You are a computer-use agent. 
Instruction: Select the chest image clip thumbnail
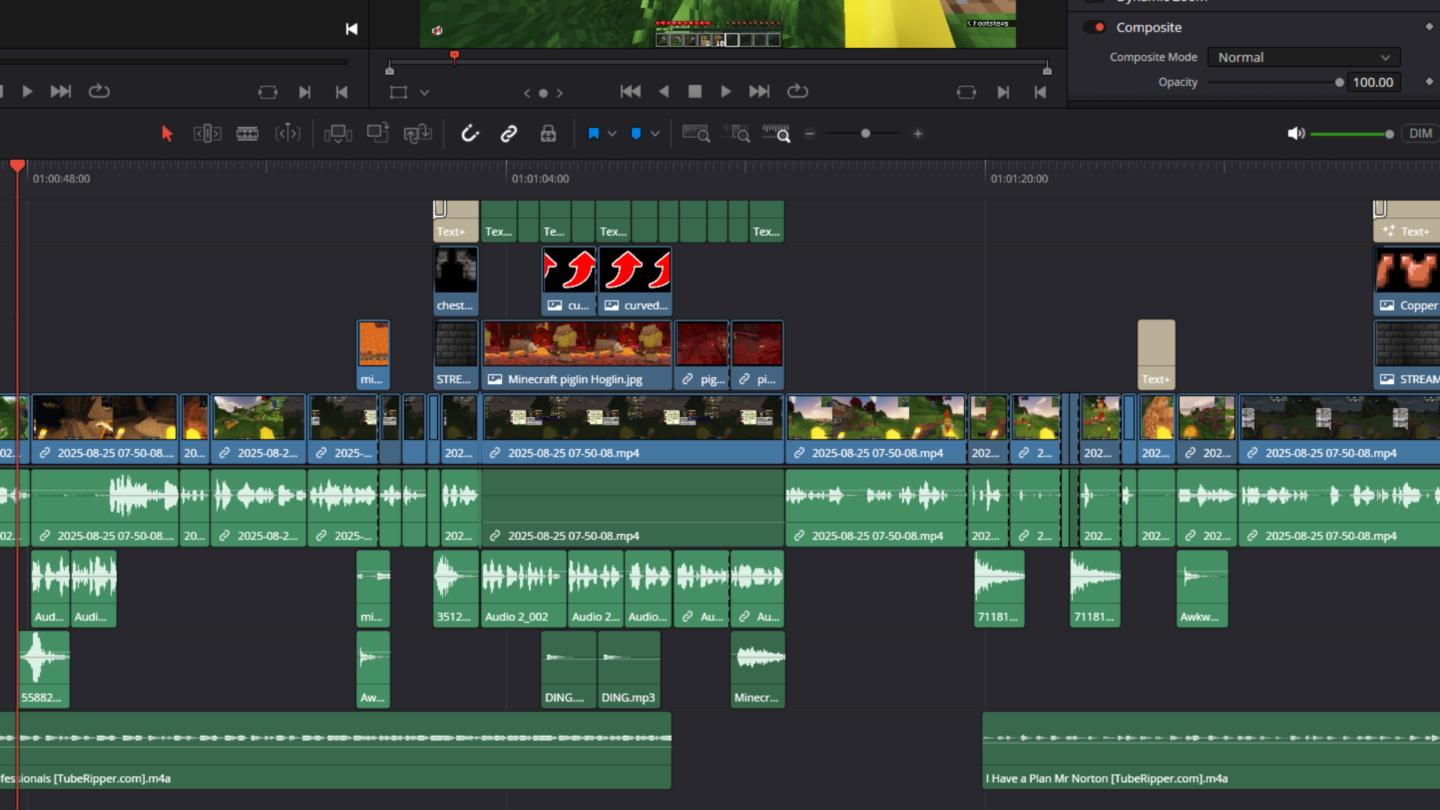coord(456,281)
